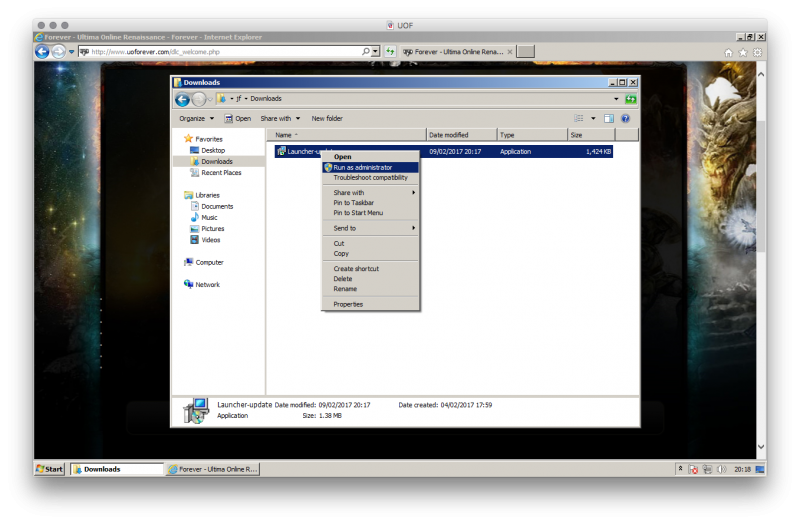This screenshot has width=800, height=524.
Task: Choose Rename from context menu
Action: click(x=370, y=289)
